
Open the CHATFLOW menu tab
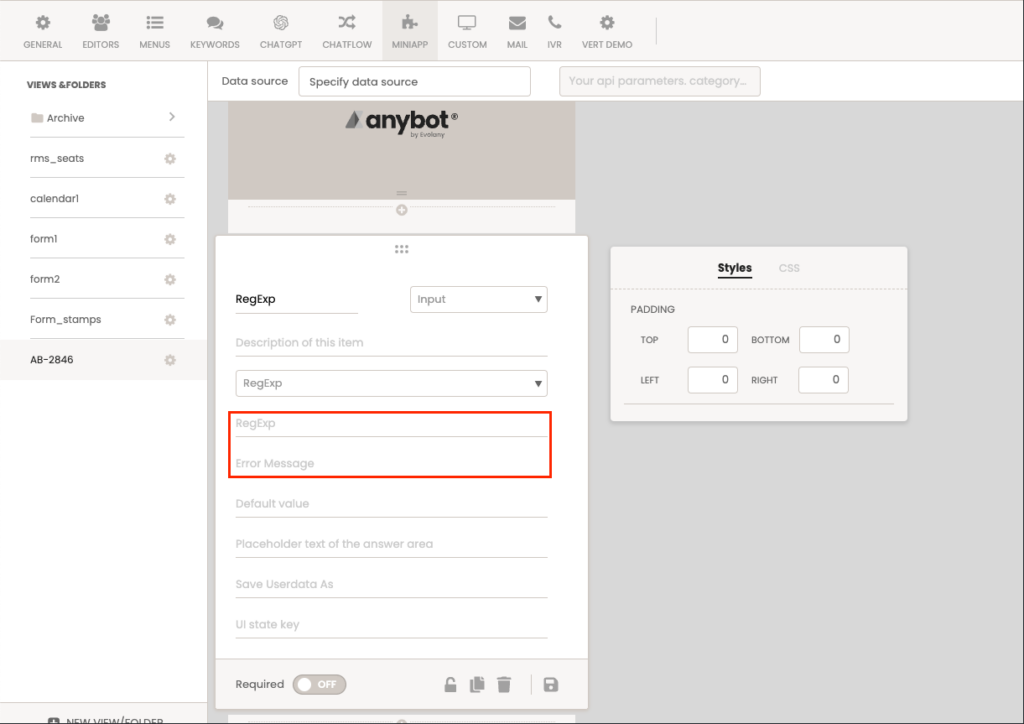346,31
